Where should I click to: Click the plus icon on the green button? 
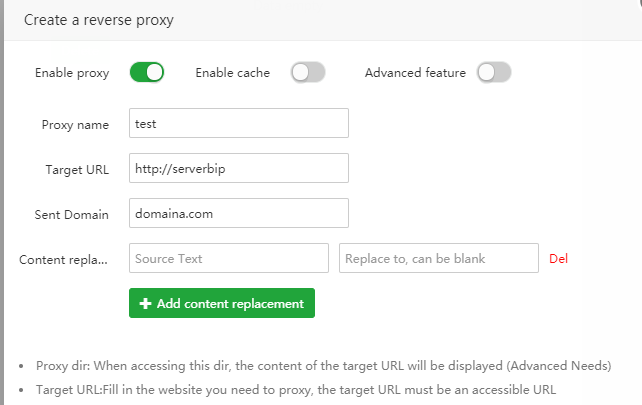(x=144, y=304)
